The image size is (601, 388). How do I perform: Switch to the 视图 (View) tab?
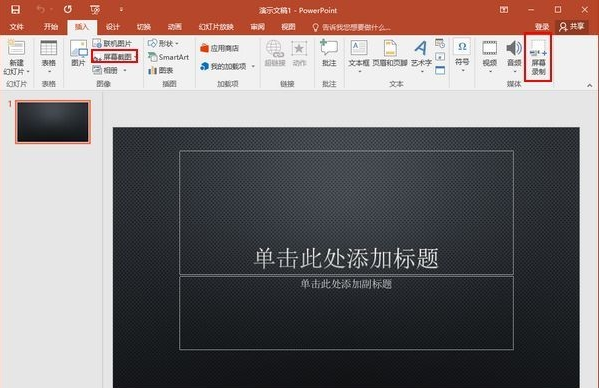click(288, 27)
